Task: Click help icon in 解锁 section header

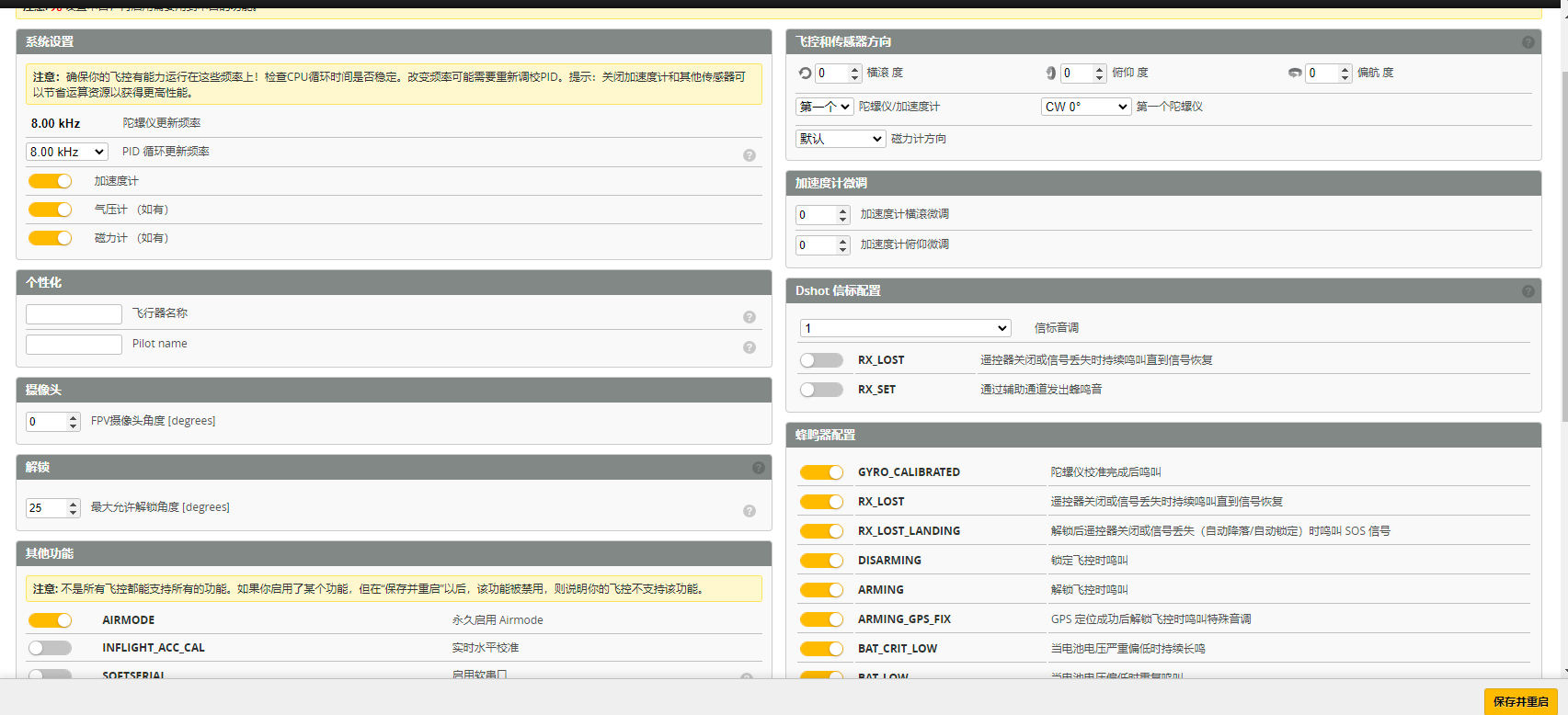Action: [x=759, y=468]
